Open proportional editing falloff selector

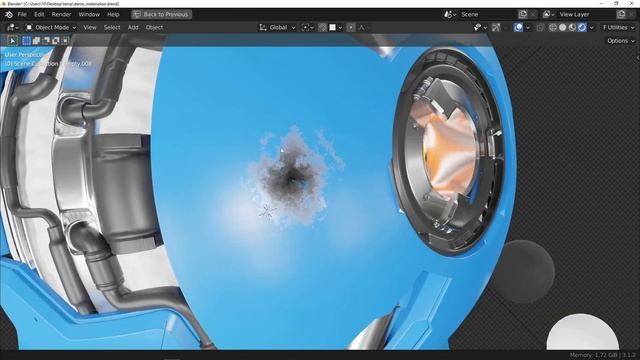coord(362,27)
